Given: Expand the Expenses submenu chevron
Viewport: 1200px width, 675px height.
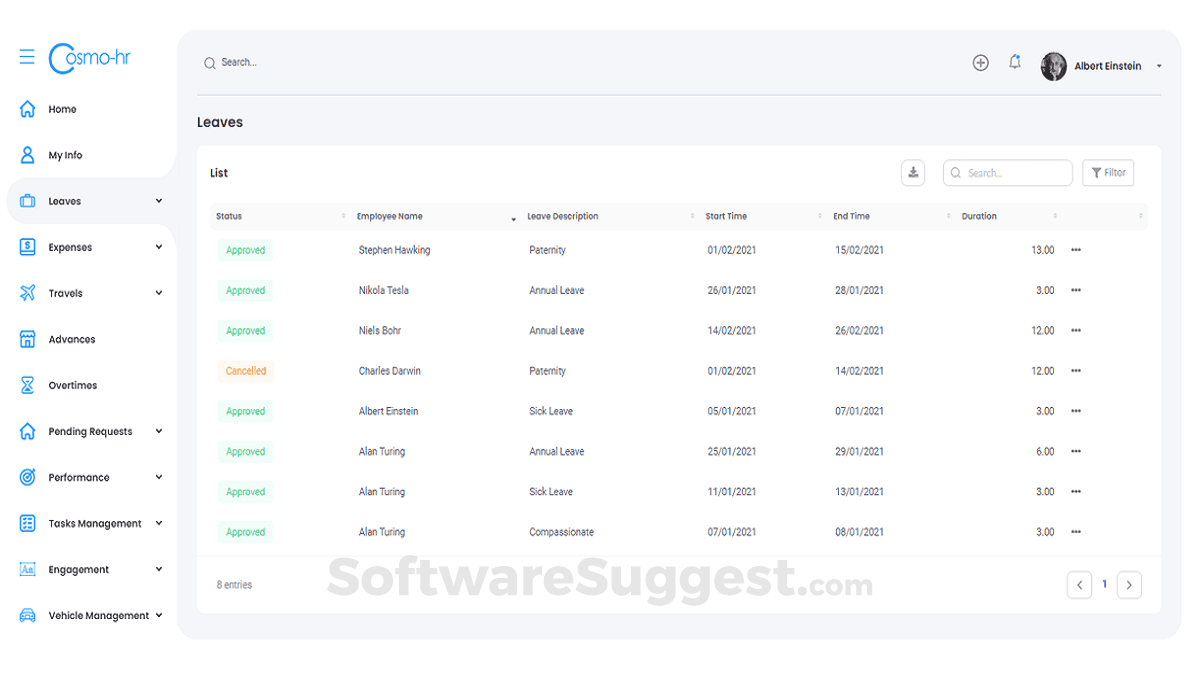Looking at the screenshot, I should pos(159,247).
